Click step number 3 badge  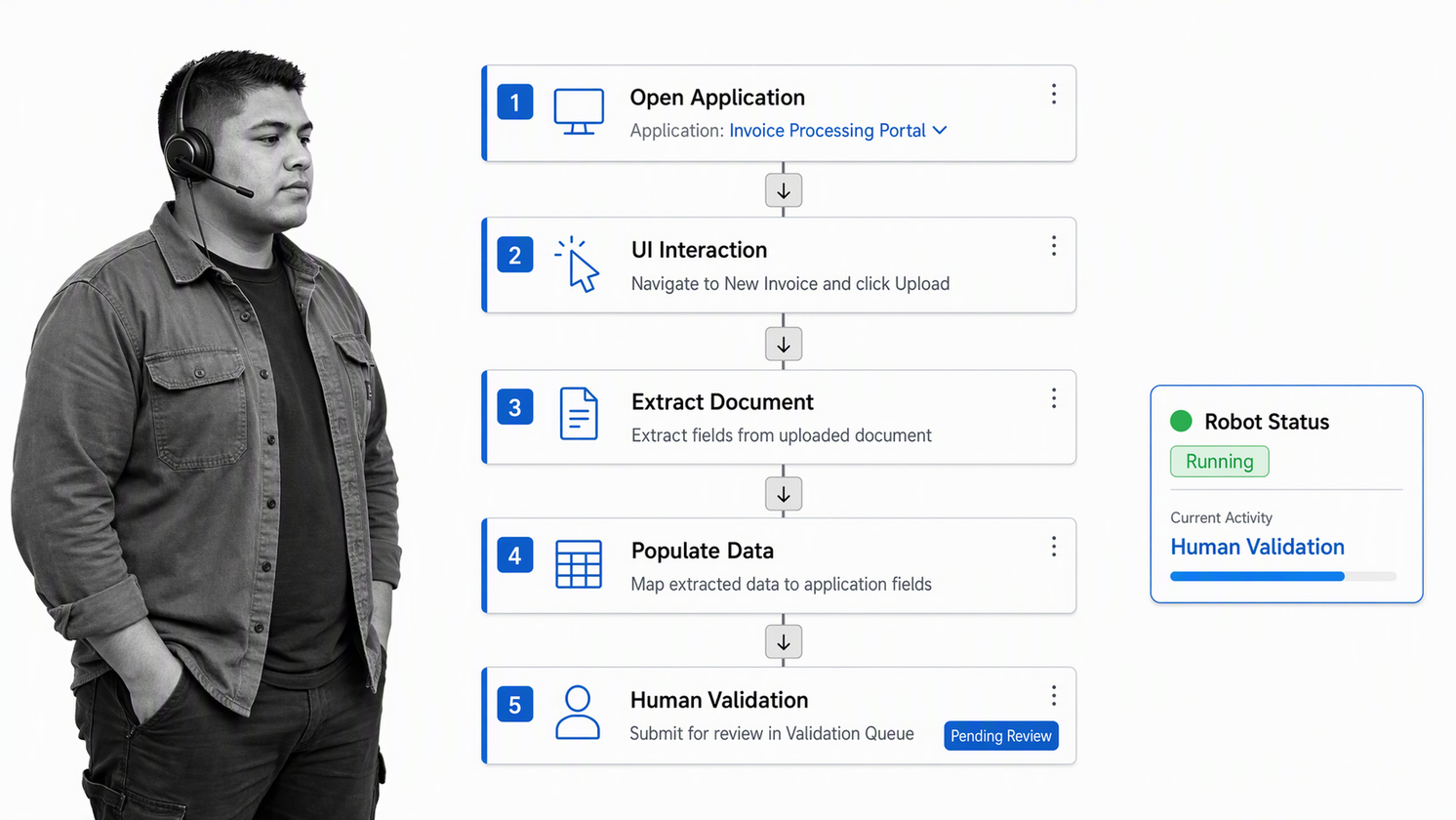click(515, 407)
